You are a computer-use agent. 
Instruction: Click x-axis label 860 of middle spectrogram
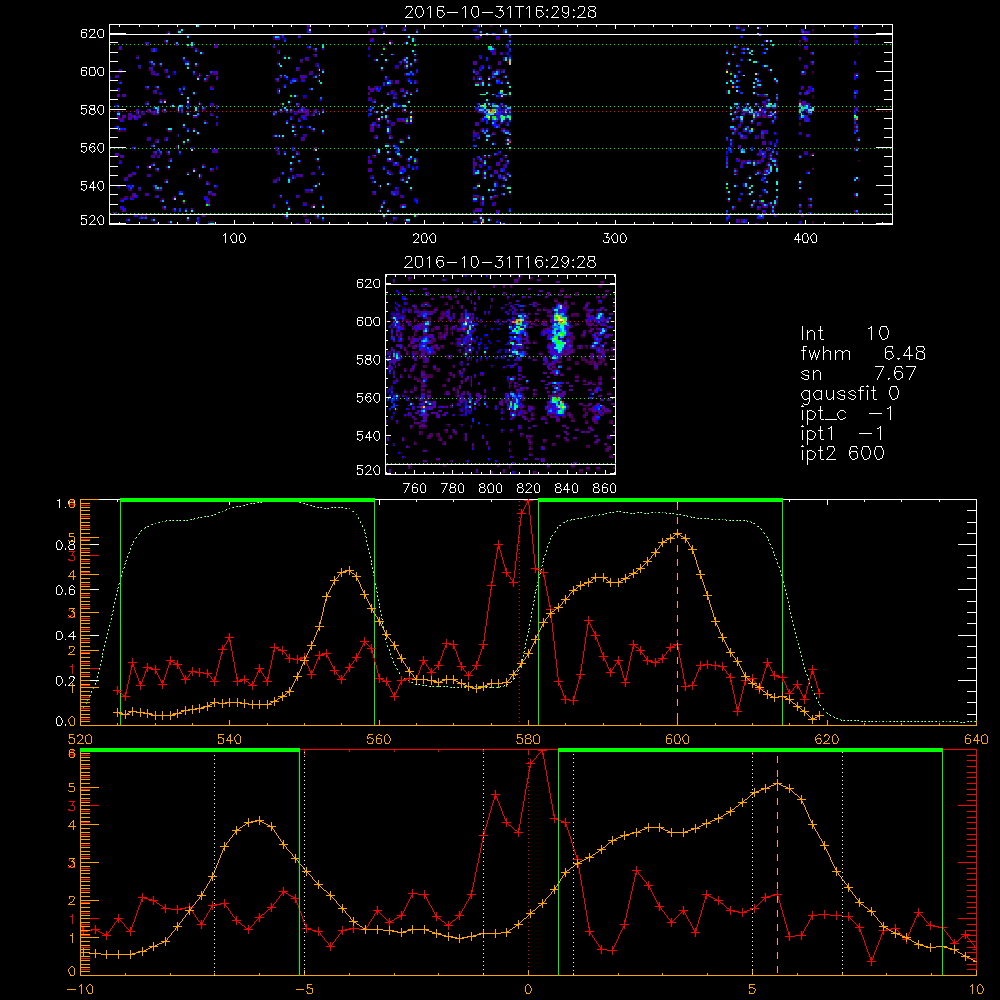point(605,489)
